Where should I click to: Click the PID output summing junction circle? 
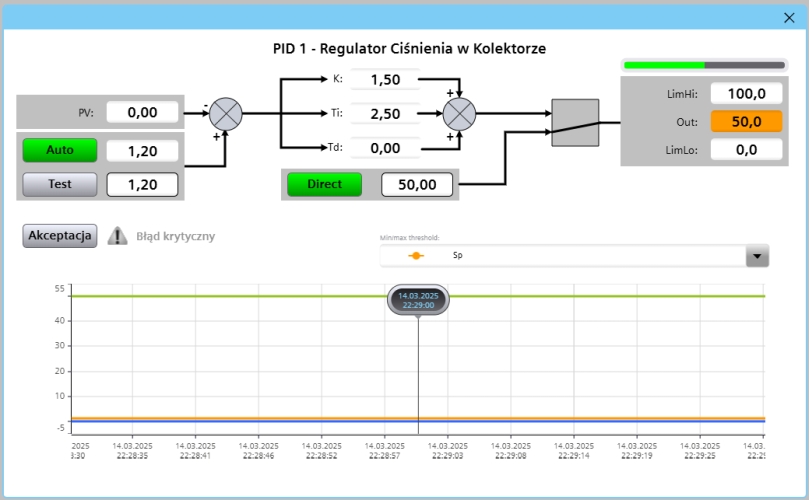tap(459, 112)
